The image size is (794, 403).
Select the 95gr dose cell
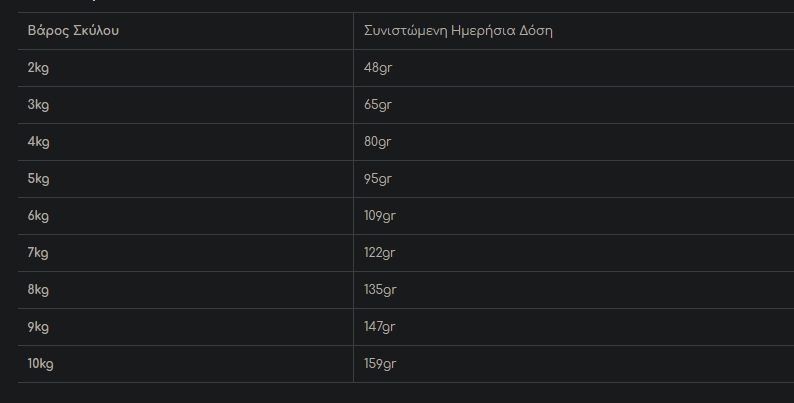(377, 179)
